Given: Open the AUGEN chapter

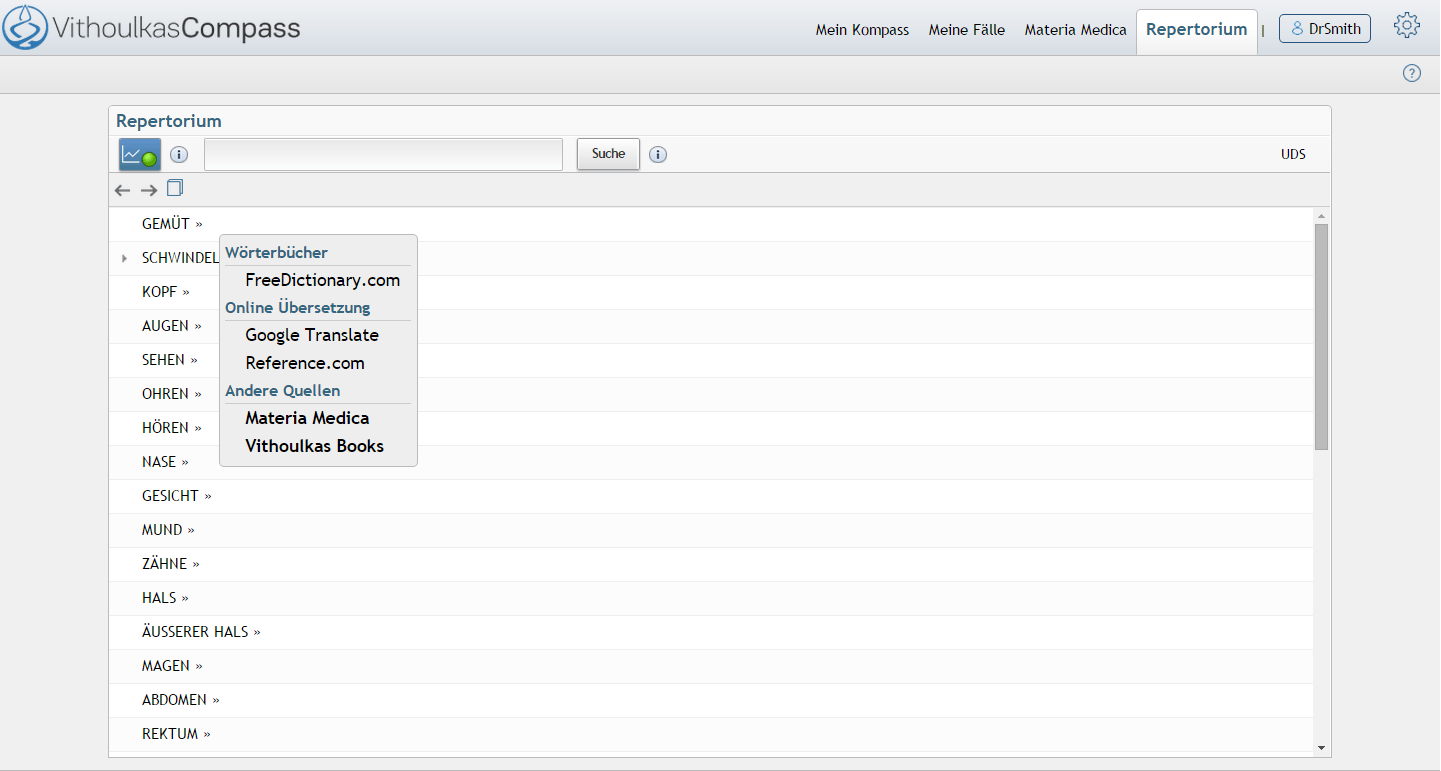Looking at the screenshot, I should (x=172, y=326).
